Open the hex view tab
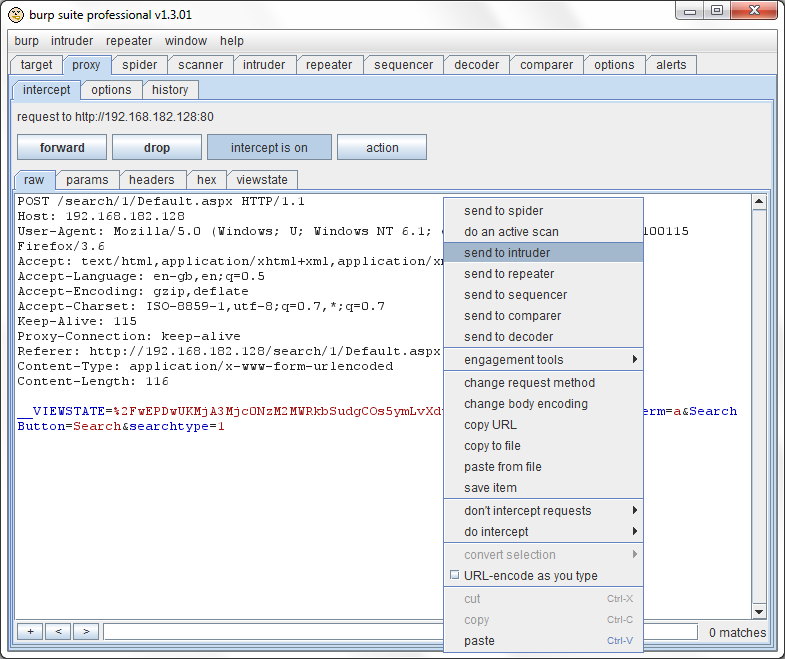 click(206, 180)
